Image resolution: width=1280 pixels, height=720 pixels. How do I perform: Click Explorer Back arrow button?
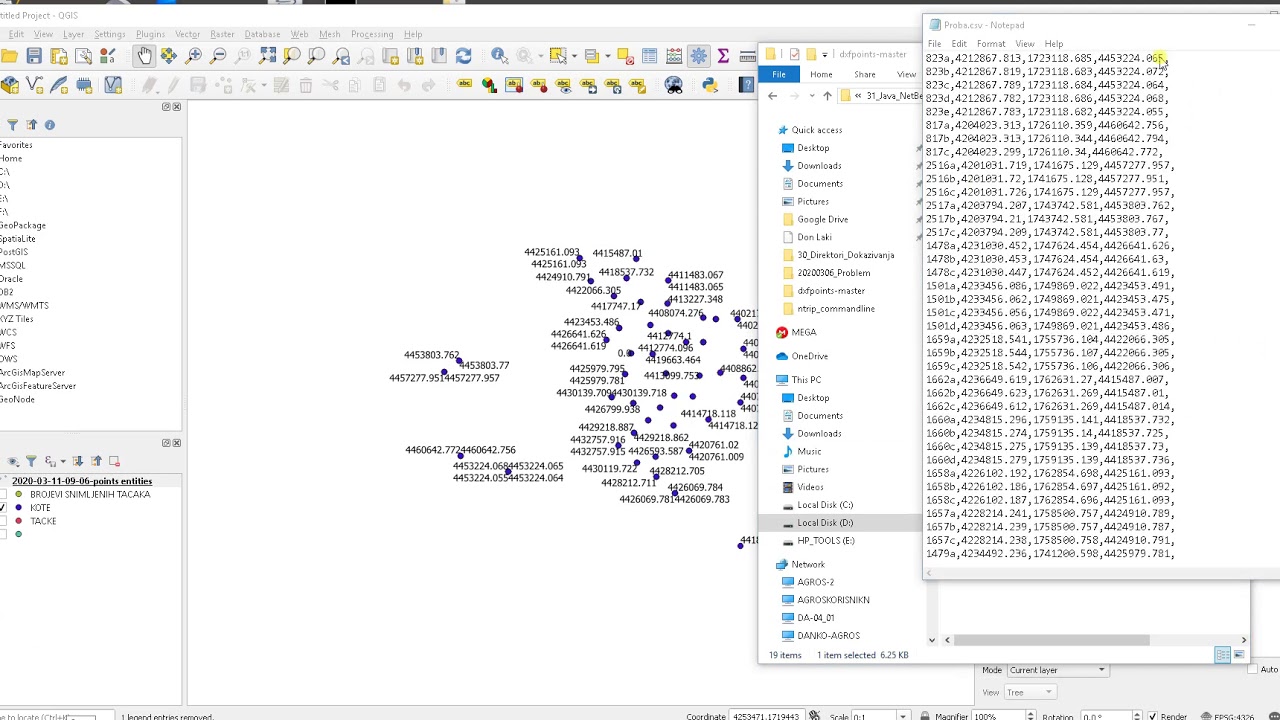point(772,96)
